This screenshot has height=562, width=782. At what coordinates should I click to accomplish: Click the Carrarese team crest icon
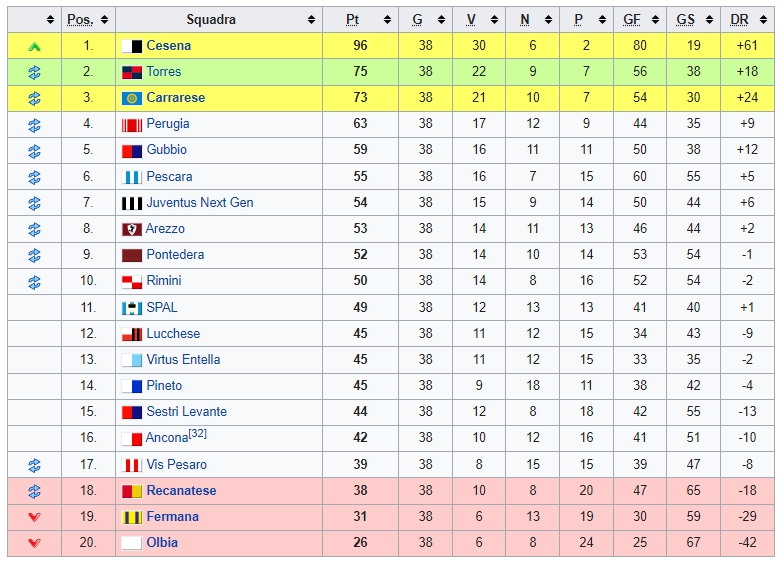point(131,98)
